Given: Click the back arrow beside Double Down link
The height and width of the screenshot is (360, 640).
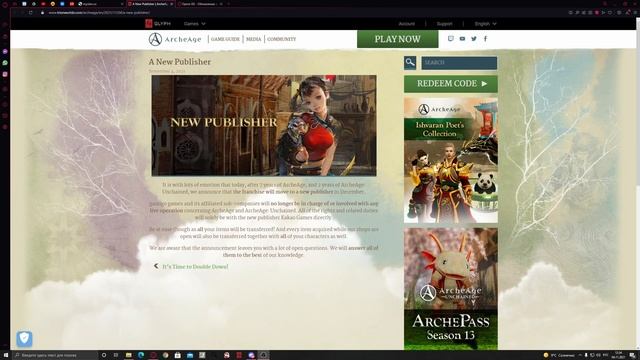Looking at the screenshot, I should tap(156, 266).
